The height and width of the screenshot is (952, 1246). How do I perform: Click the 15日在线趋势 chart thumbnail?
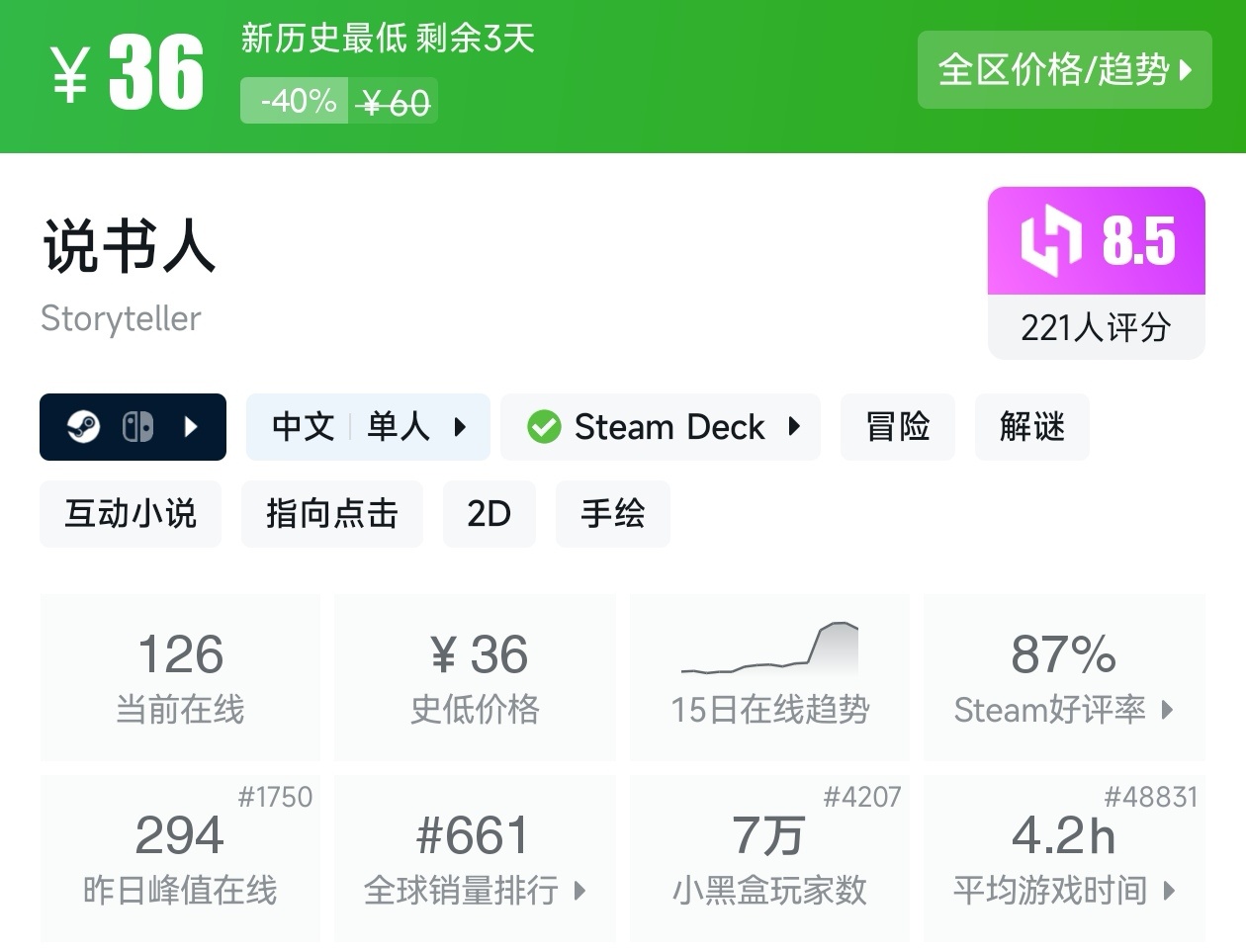pos(769,650)
